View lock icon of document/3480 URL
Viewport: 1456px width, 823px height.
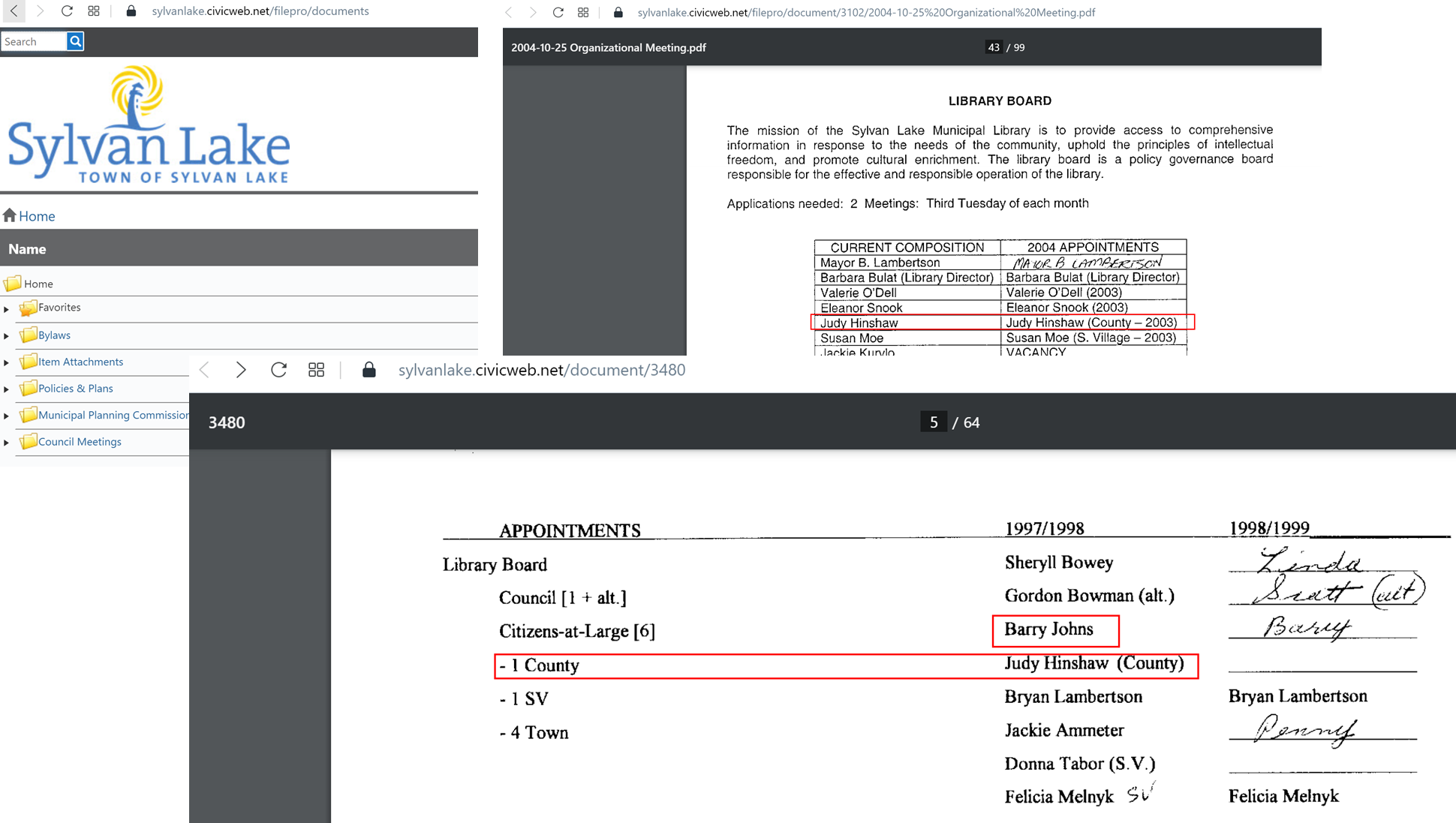[369, 370]
